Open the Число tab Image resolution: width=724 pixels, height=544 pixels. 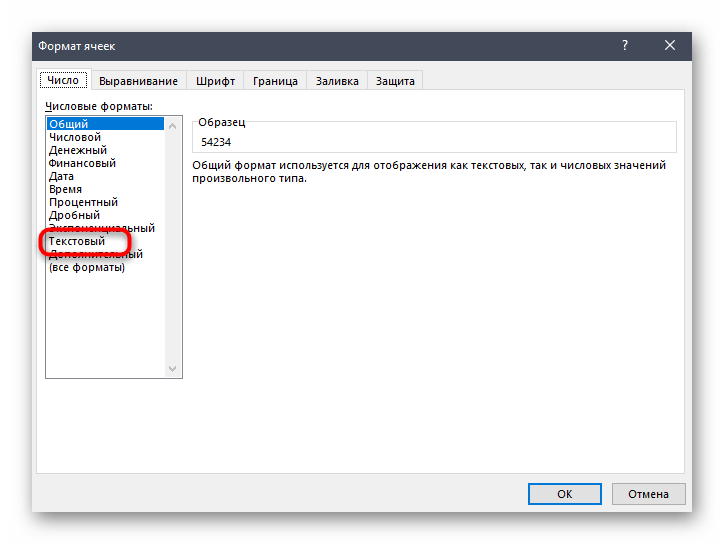click(x=64, y=80)
